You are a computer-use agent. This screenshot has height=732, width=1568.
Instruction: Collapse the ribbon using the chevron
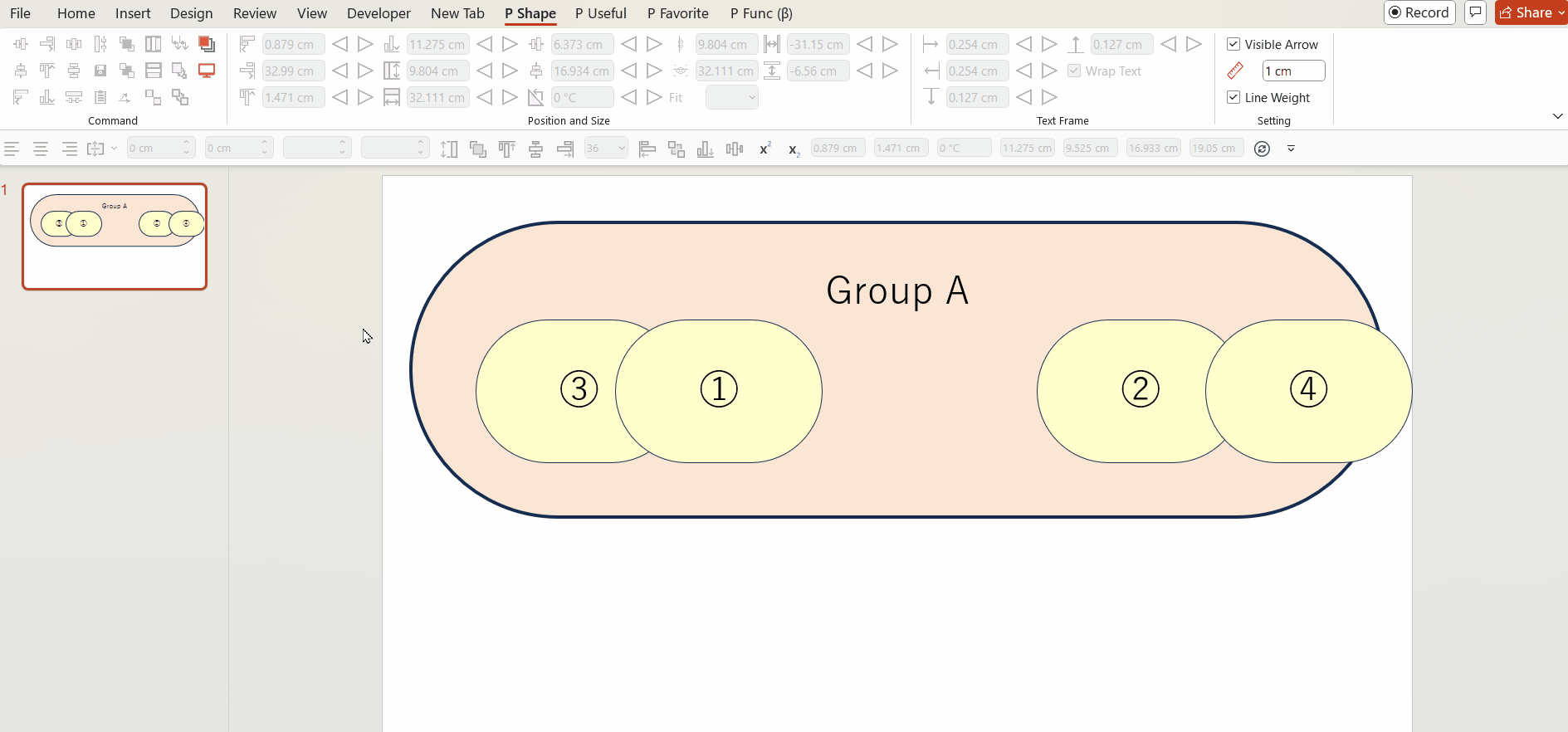pos(1557,116)
